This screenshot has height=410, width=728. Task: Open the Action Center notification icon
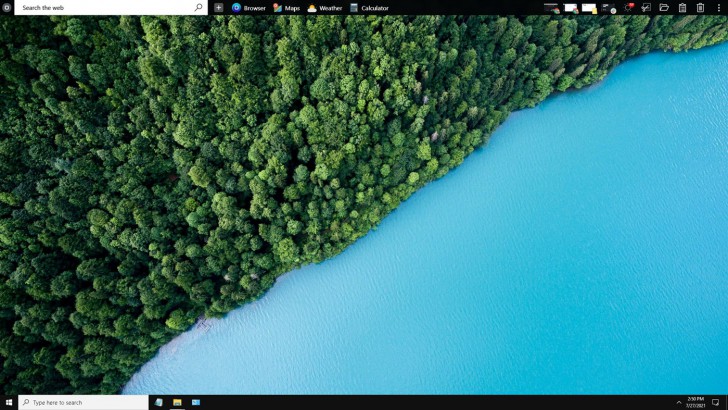pos(715,402)
